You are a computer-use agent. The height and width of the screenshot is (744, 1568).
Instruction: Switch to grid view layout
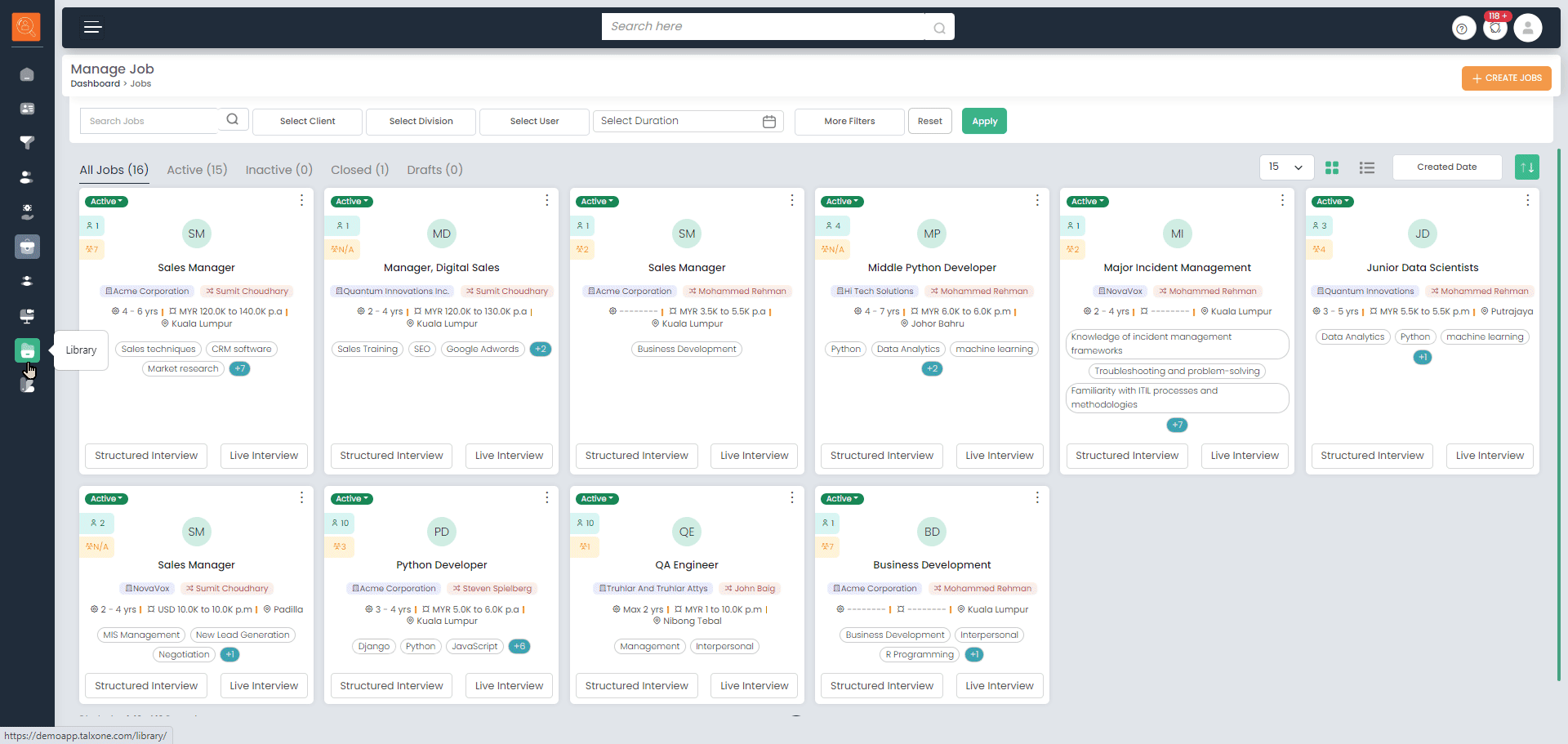pyautogui.click(x=1332, y=167)
